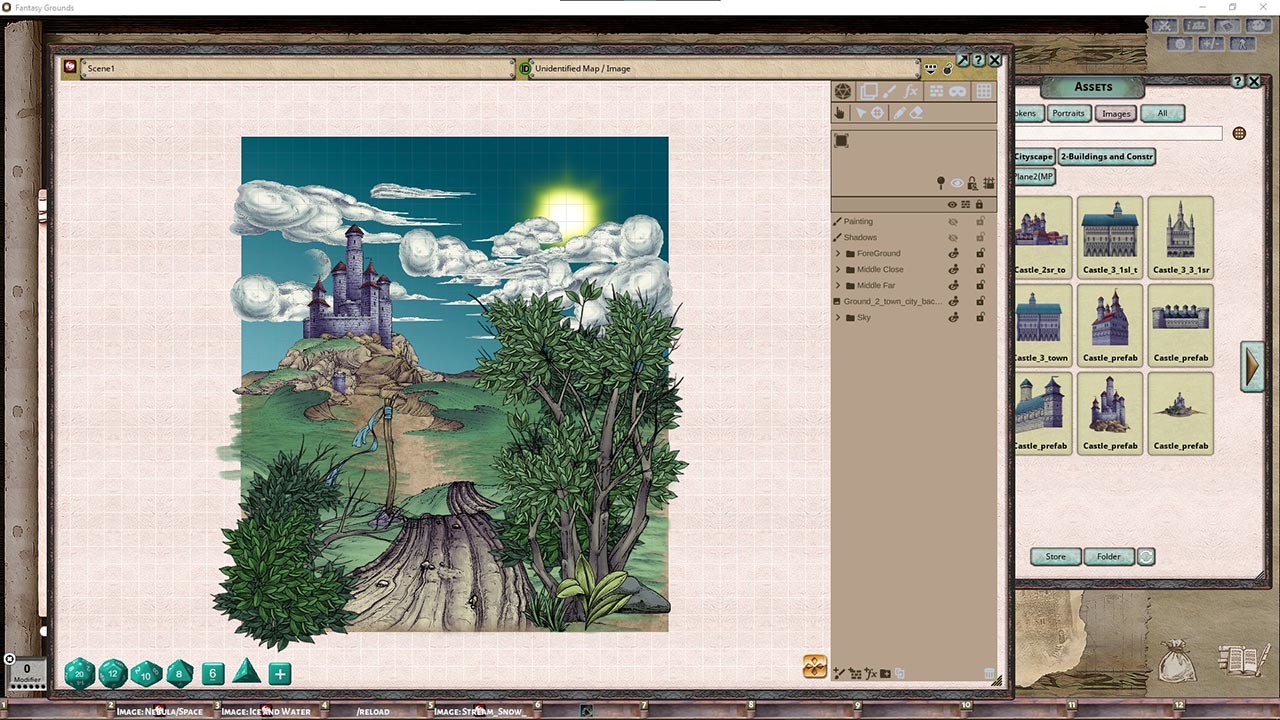Image resolution: width=1280 pixels, height=720 pixels.
Task: Expand the Middle Far folder in the layers list
Action: pos(838,285)
